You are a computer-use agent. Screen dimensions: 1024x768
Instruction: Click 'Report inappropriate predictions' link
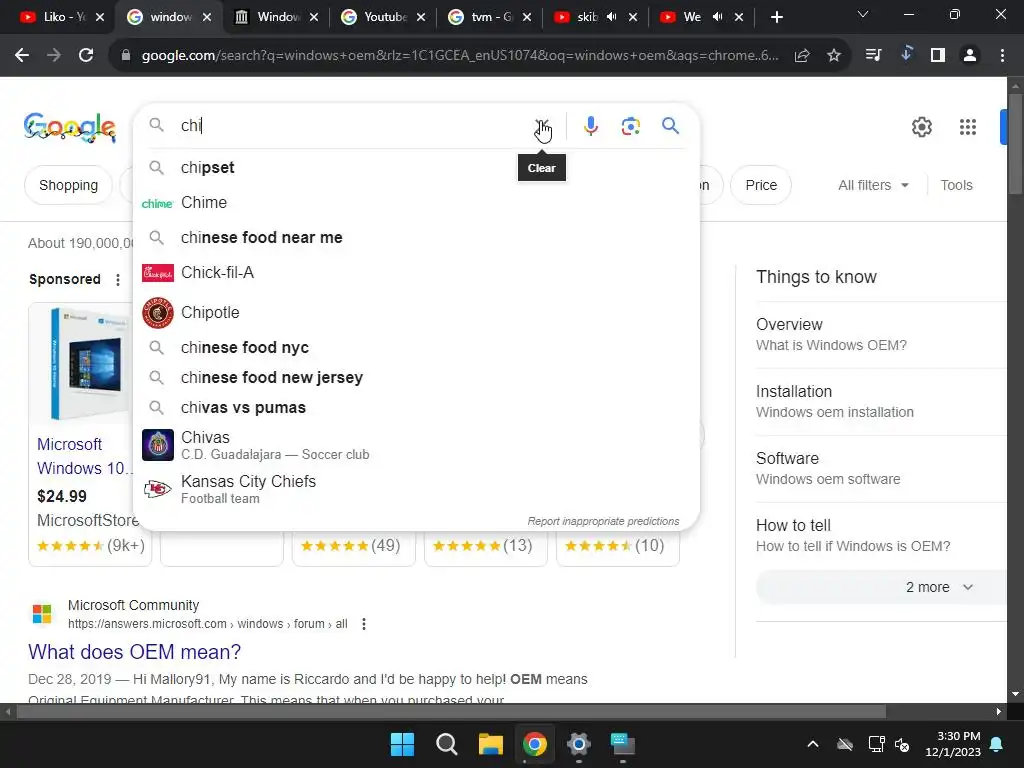pos(603,521)
